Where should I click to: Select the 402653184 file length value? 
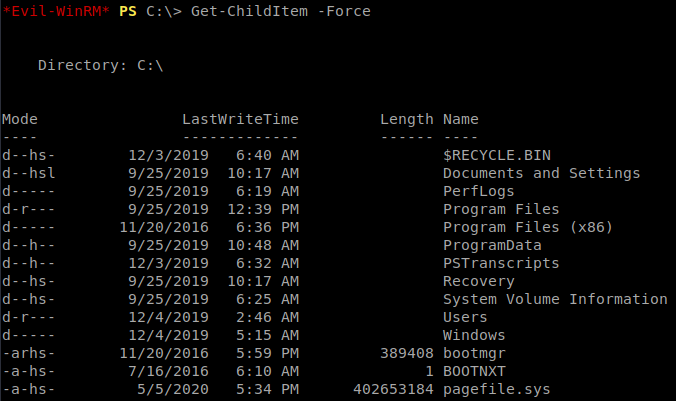[x=393, y=389]
